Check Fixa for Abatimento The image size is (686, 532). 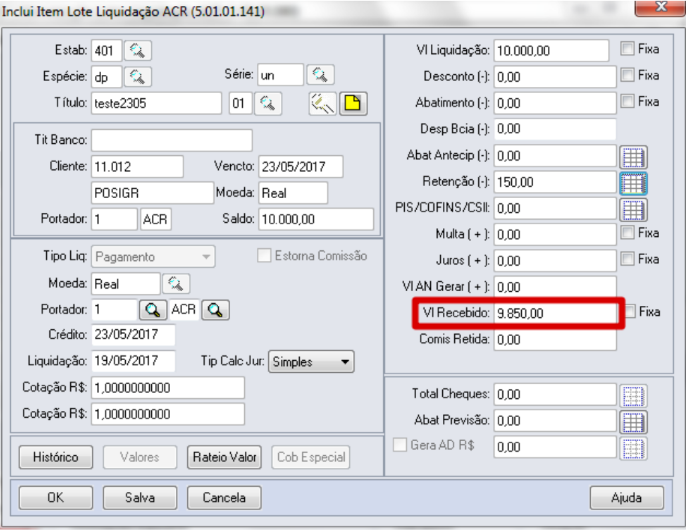627,102
